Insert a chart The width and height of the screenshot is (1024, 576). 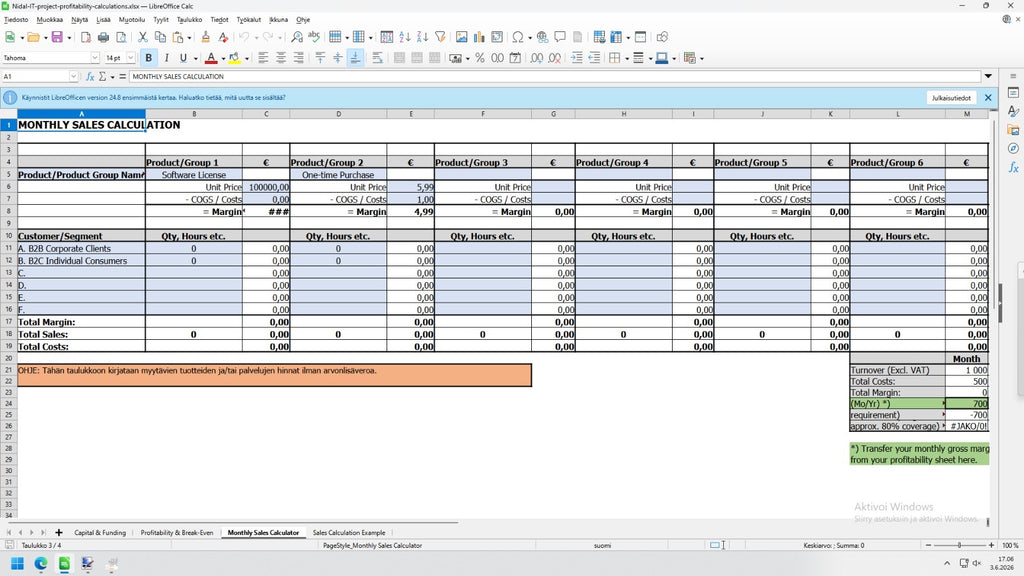tap(479, 37)
